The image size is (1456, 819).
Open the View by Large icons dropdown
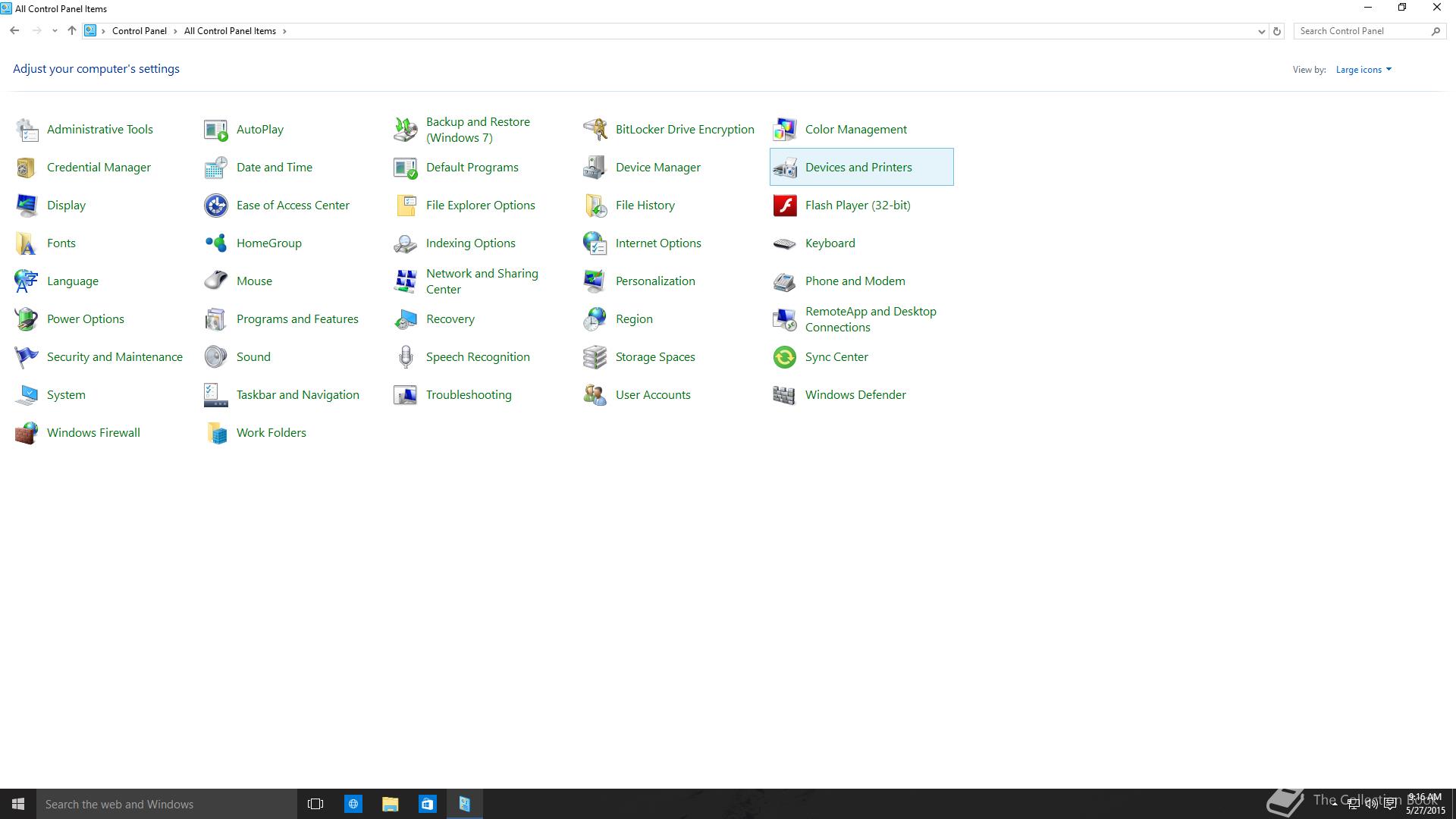pos(1363,70)
